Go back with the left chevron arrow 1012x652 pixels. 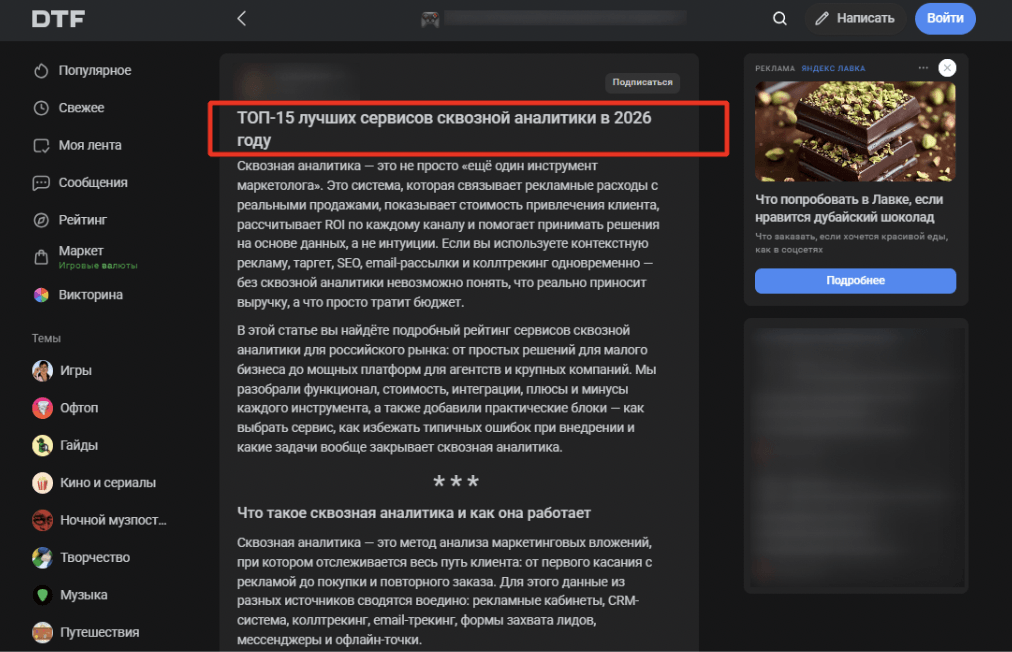tap(242, 19)
